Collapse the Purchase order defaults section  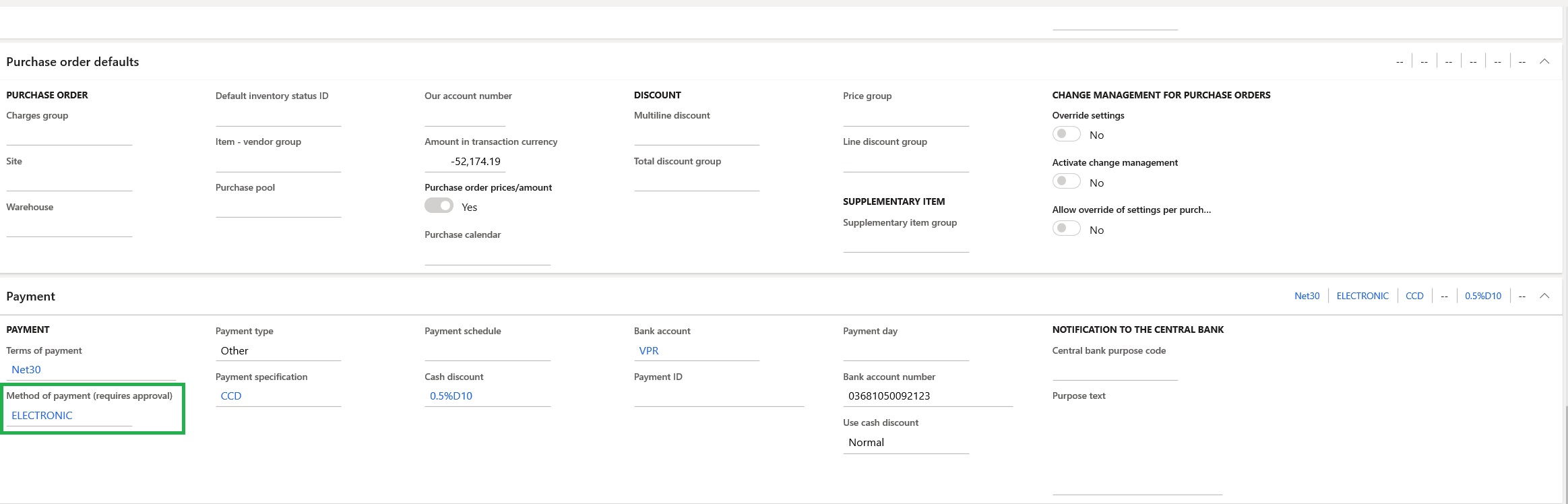(x=1544, y=61)
